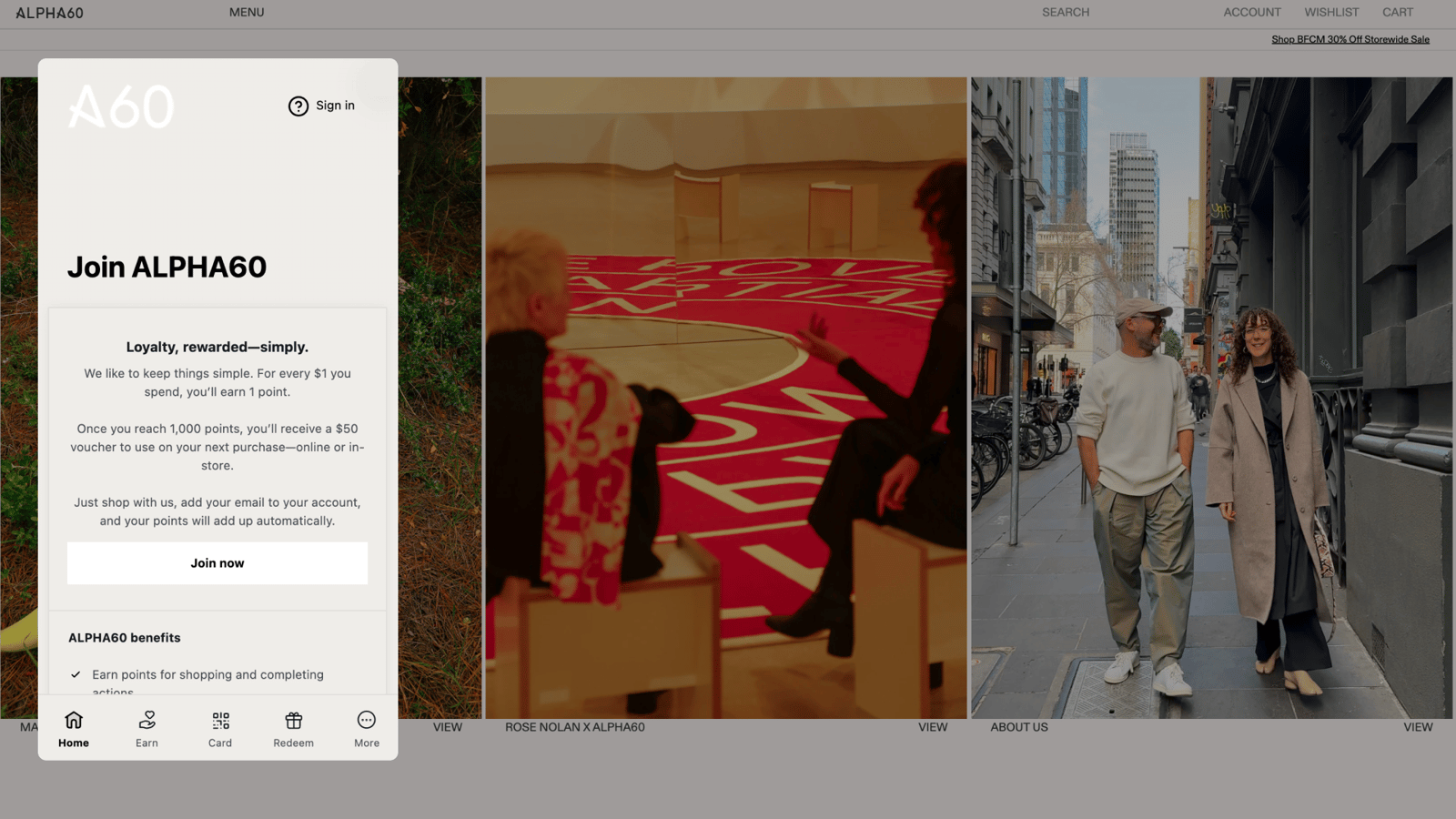Screen dimensions: 1456x819
Task: Click Sign in in the loyalty panel
Action: pos(335,106)
